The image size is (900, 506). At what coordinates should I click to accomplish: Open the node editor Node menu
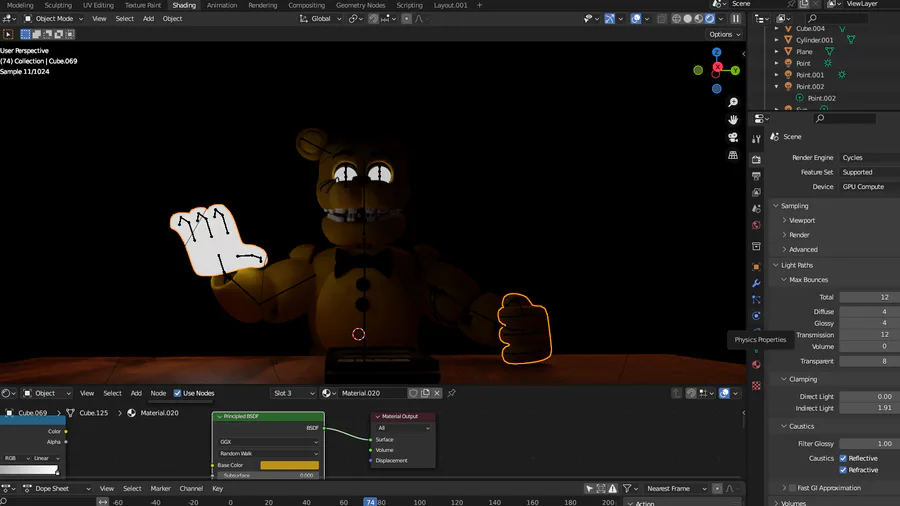[158, 393]
